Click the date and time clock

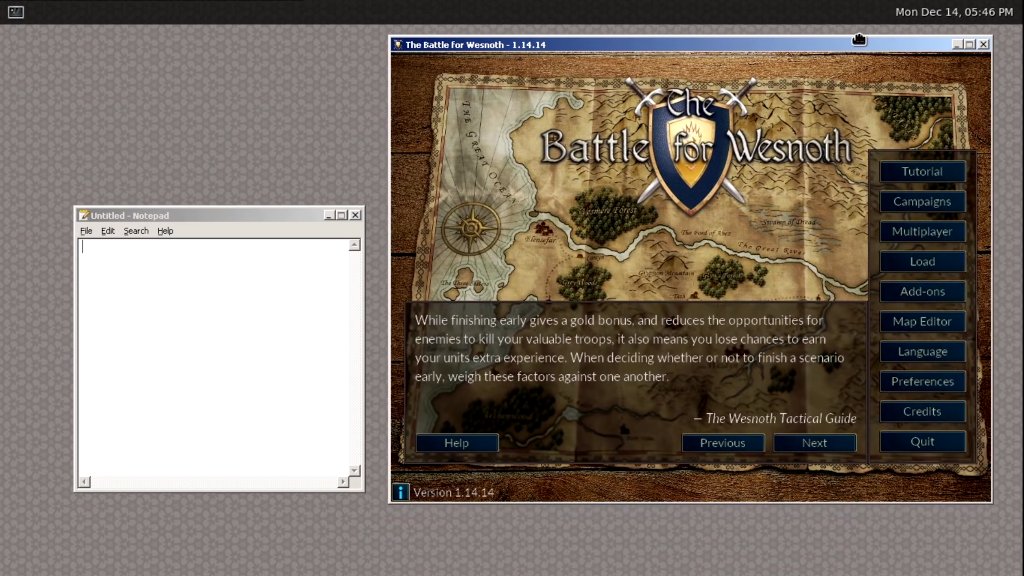[953, 12]
